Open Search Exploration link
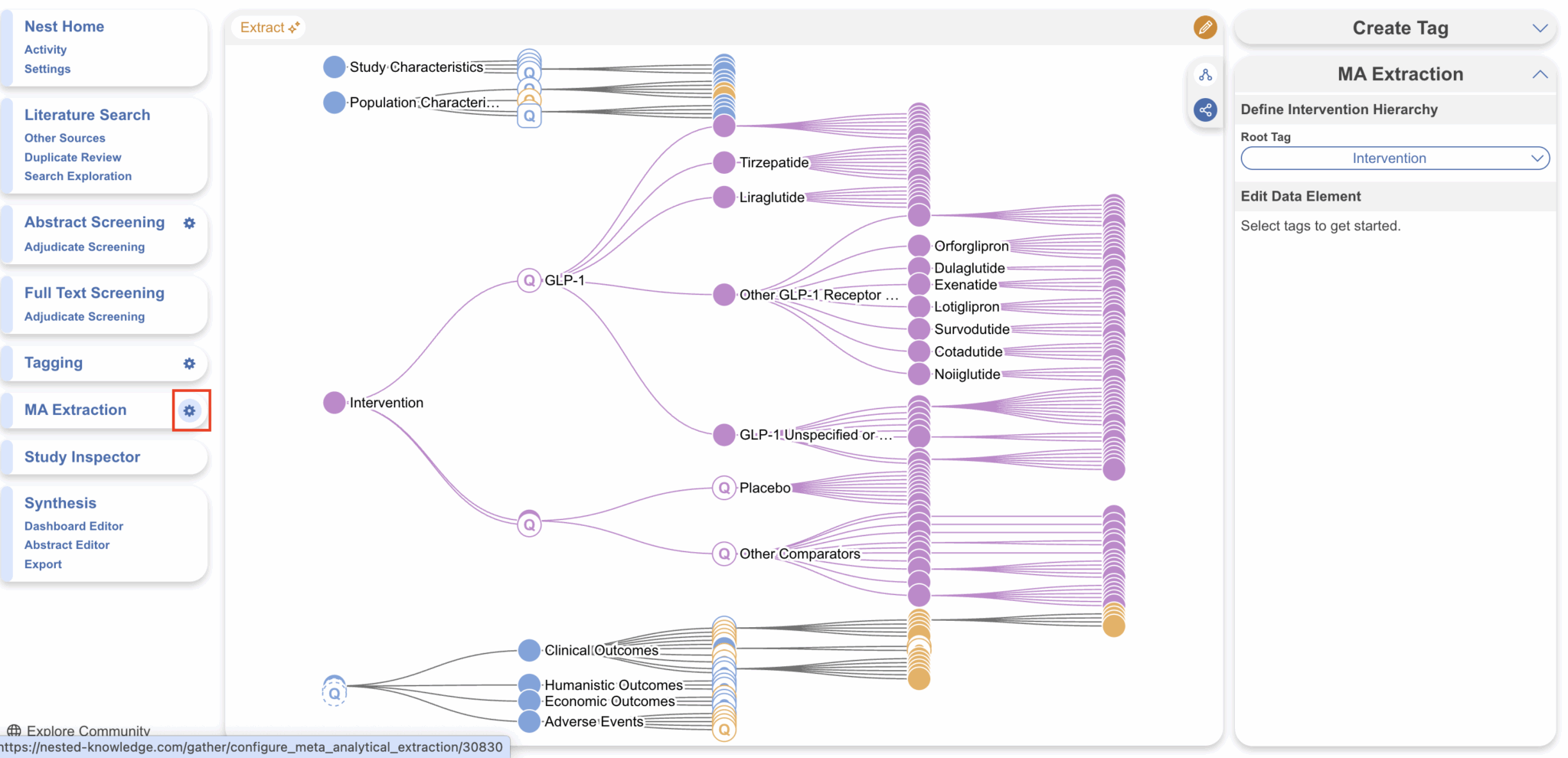This screenshot has width=1568, height=758. click(78, 176)
